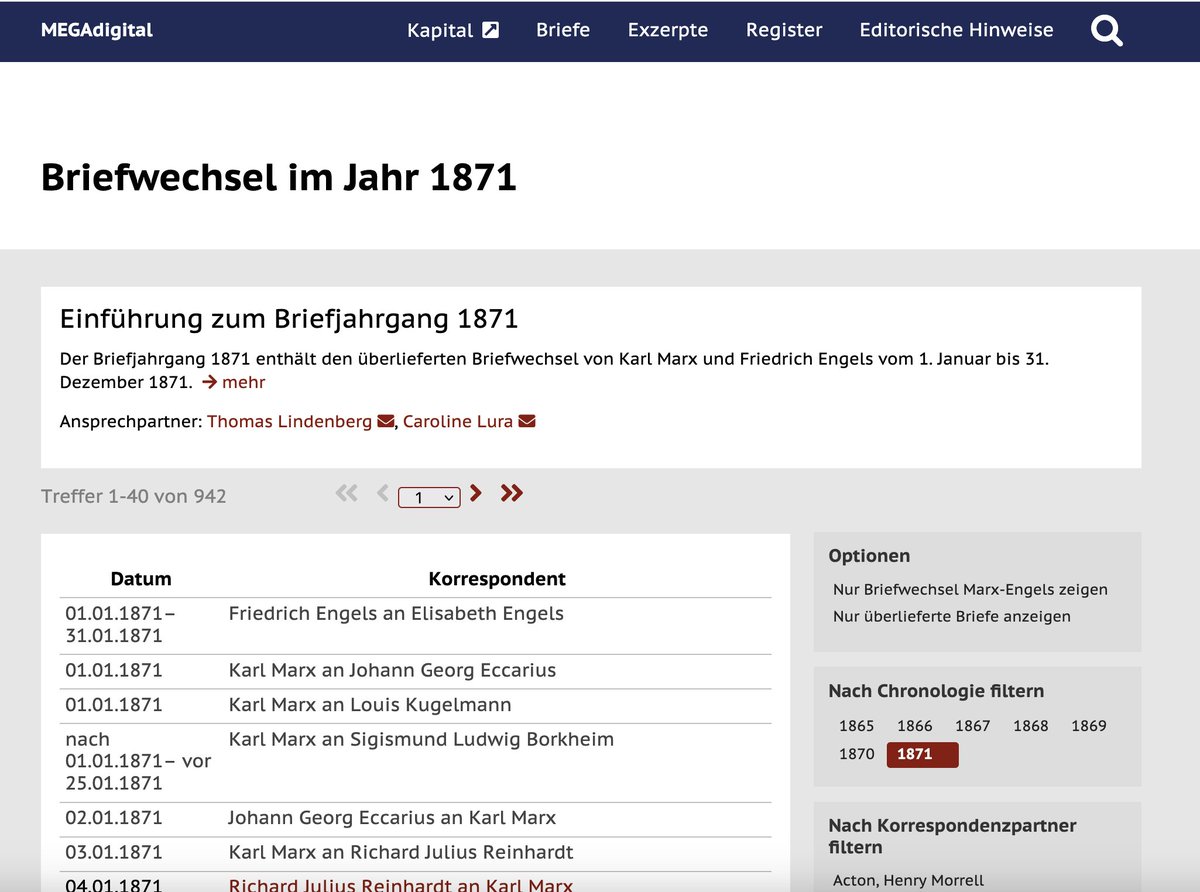
Task: Click the first page double-arrow icon
Action: point(346,493)
